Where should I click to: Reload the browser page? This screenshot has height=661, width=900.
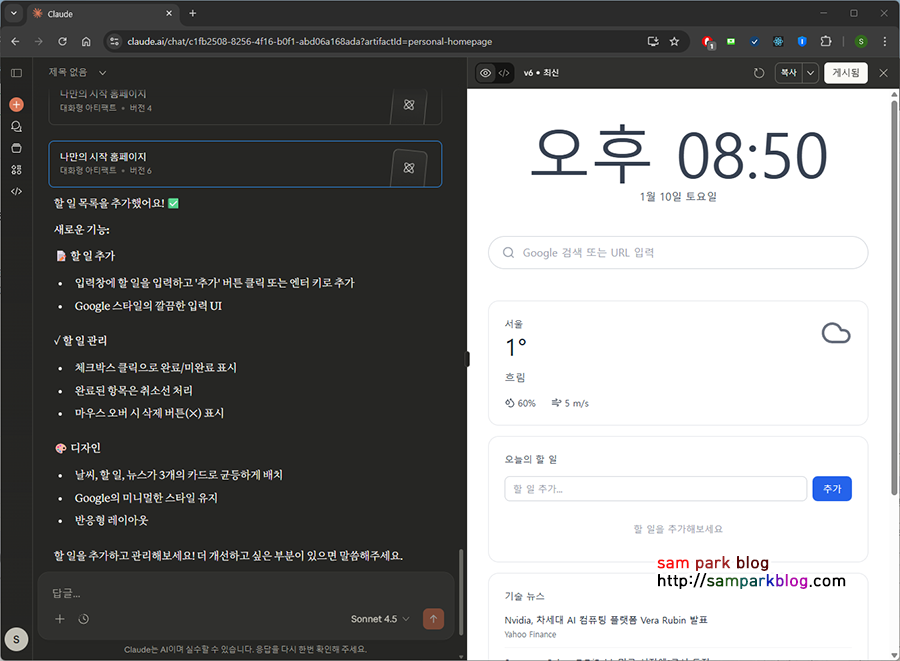(x=63, y=41)
